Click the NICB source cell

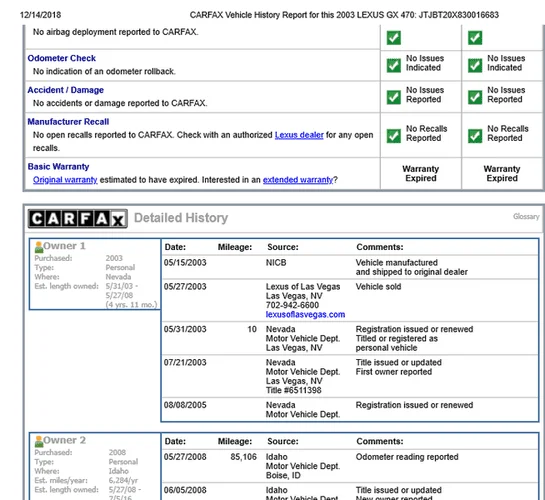[276, 263]
